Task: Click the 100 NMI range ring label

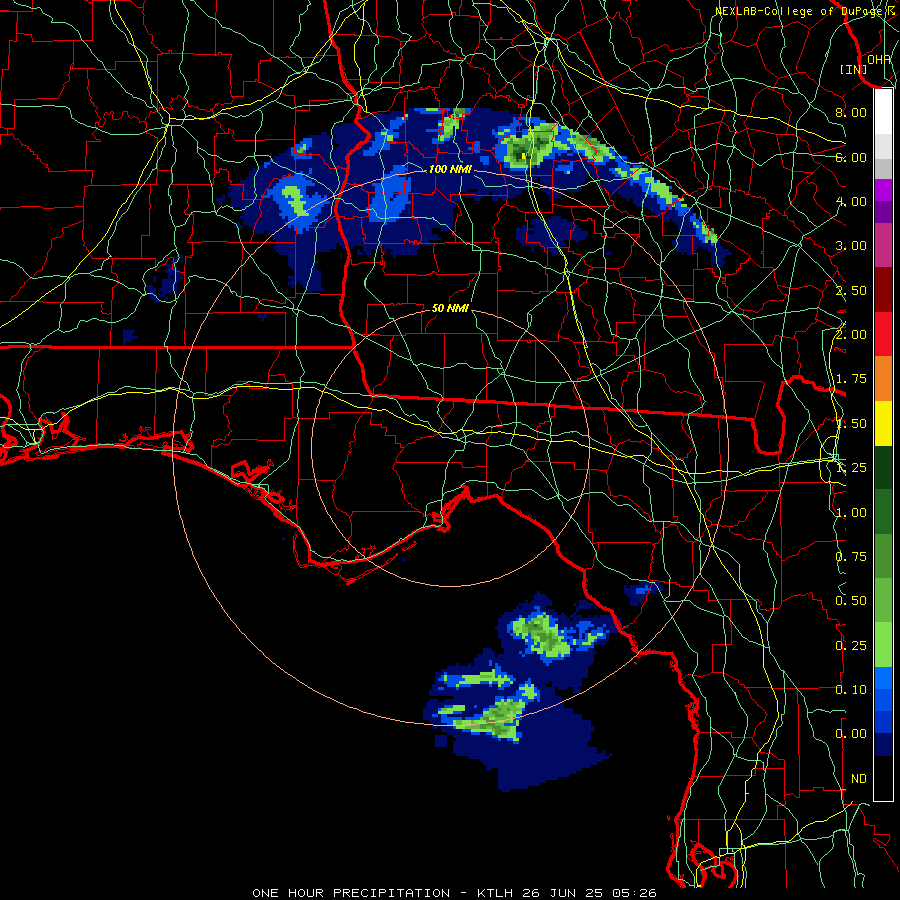Action: [x=450, y=169]
